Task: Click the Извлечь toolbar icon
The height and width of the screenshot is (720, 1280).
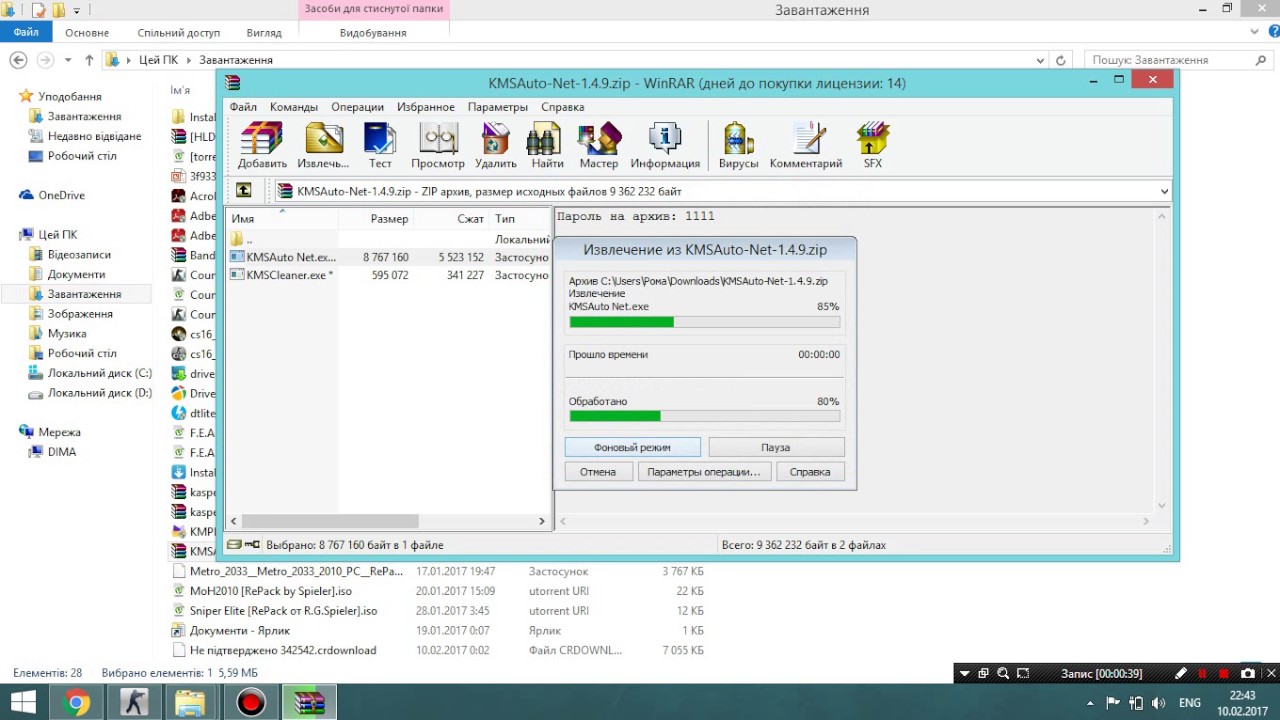Action: click(323, 145)
